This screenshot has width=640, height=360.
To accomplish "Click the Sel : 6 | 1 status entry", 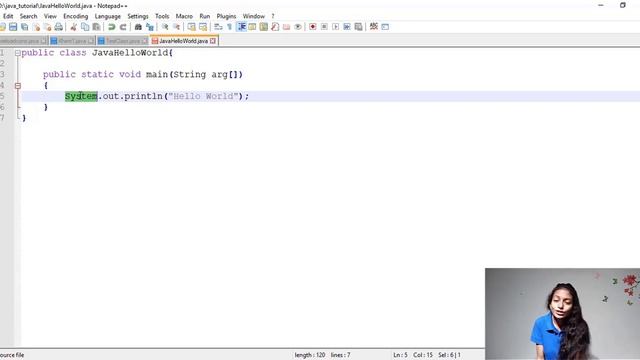I will (x=449, y=355).
